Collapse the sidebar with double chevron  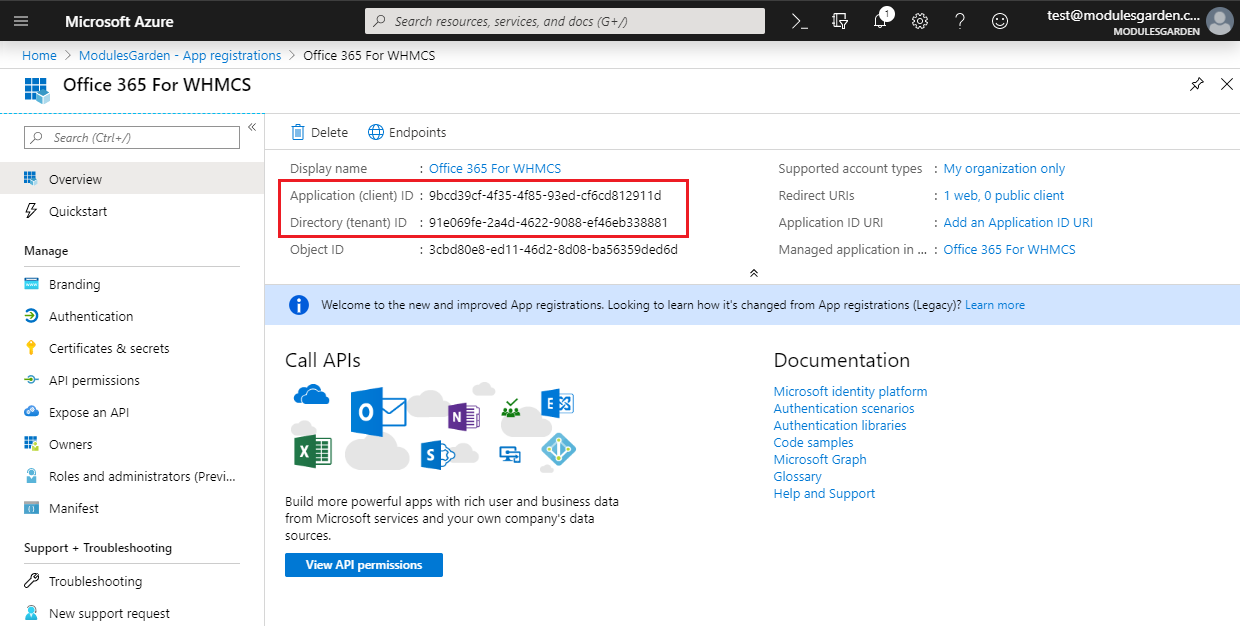click(x=252, y=127)
